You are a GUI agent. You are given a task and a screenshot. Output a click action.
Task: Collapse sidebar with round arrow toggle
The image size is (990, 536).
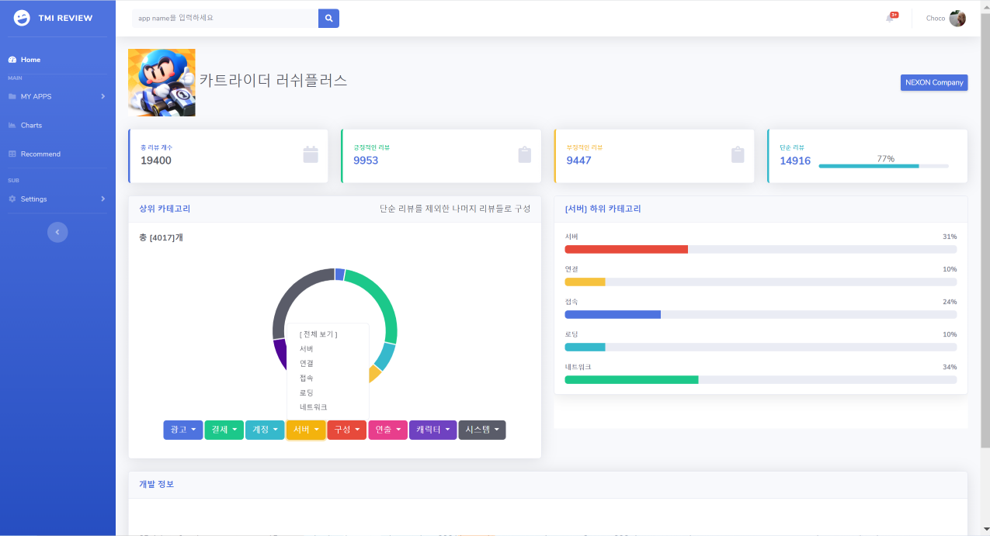[x=57, y=232]
